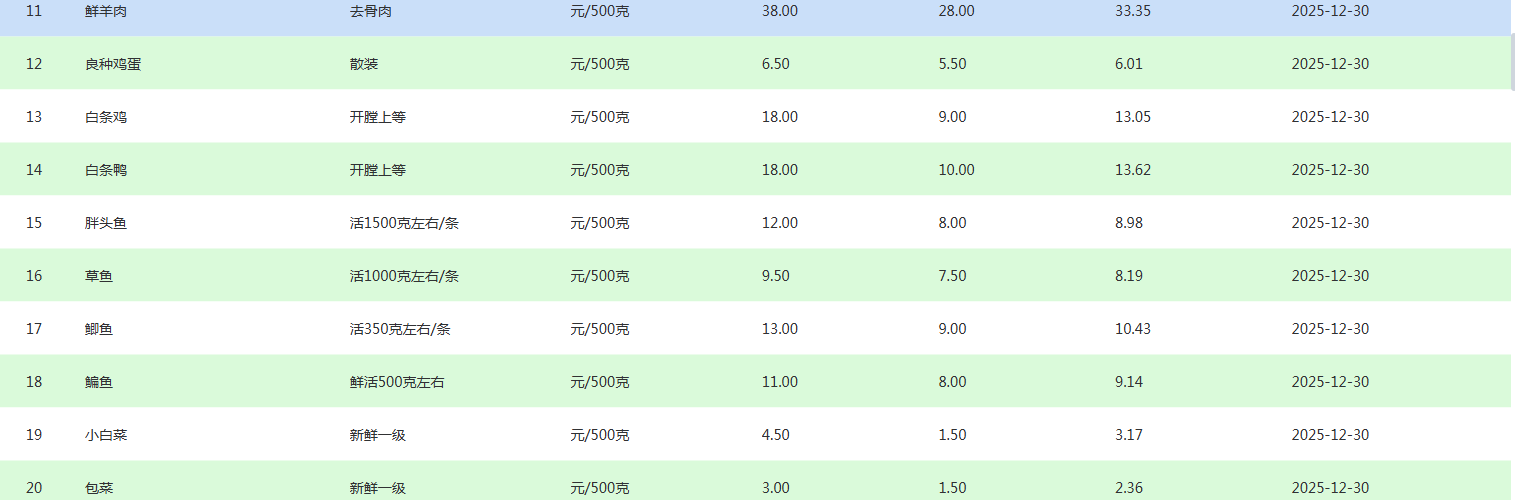This screenshot has width=1515, height=502.
Task: Click the 鲜羊肉 product name
Action: click(x=105, y=11)
